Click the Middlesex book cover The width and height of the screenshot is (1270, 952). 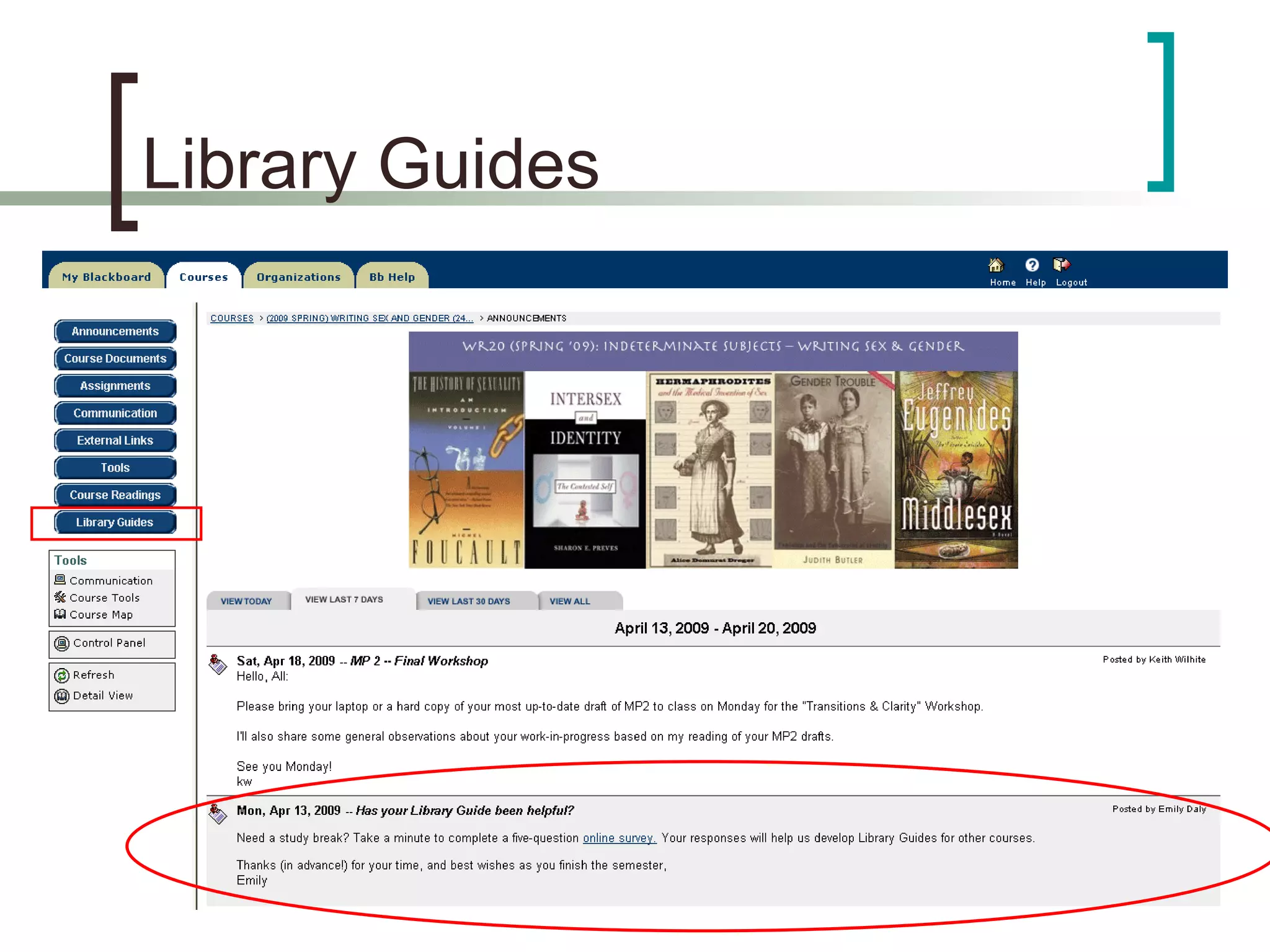(x=956, y=469)
